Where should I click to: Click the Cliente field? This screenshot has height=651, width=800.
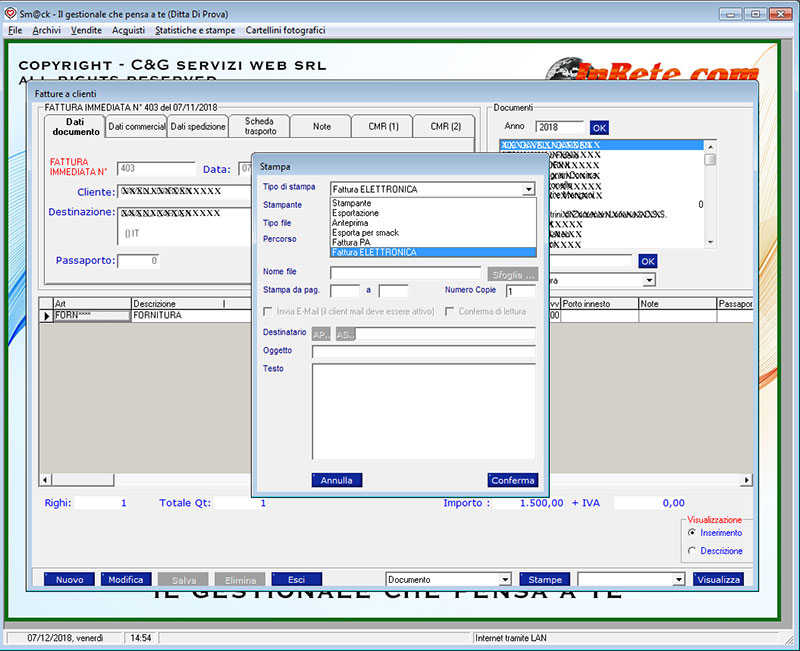click(185, 192)
